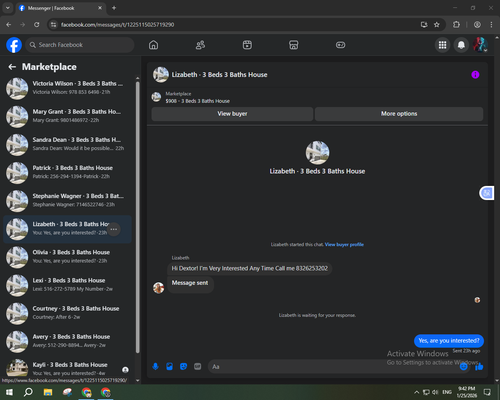Open Windows taskbar search

click(28, 392)
